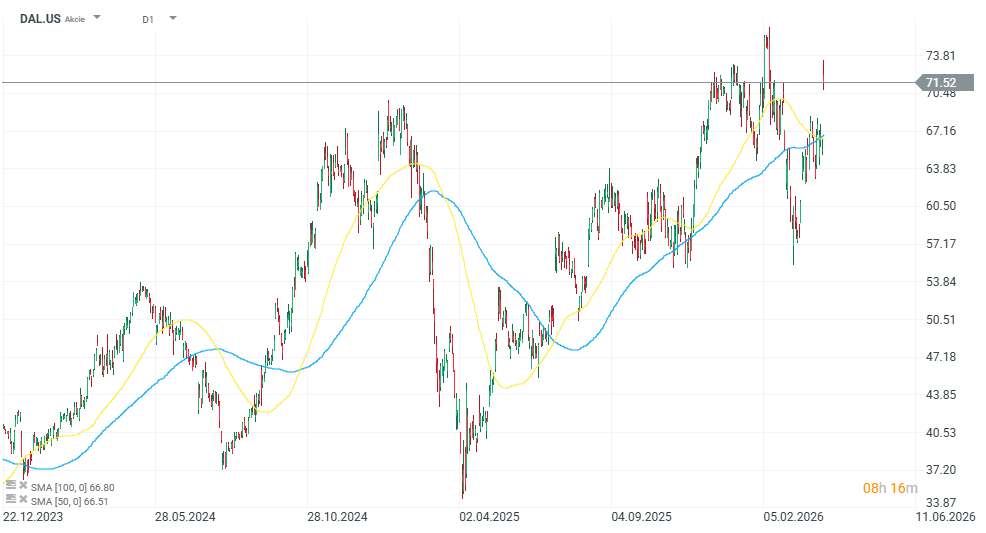Click the DAL.US ticker name
This screenshot has height=533, width=986.
pos(39,18)
